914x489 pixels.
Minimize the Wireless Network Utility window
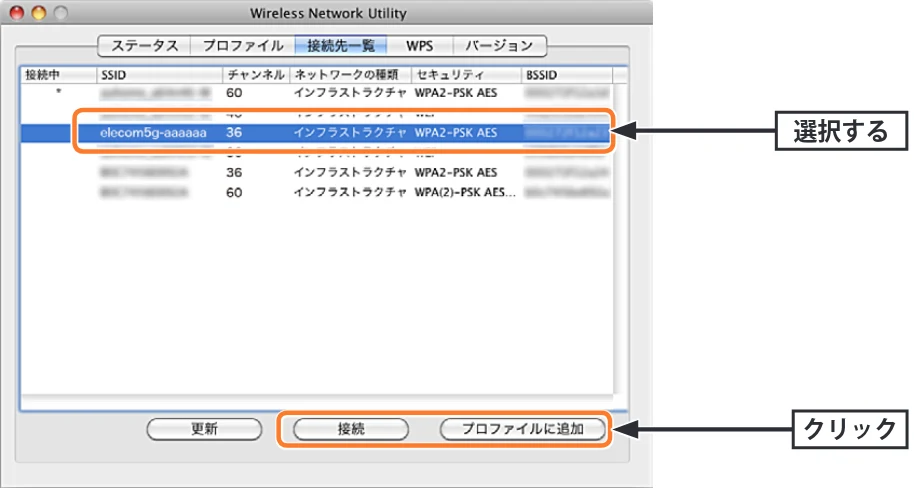point(38,12)
